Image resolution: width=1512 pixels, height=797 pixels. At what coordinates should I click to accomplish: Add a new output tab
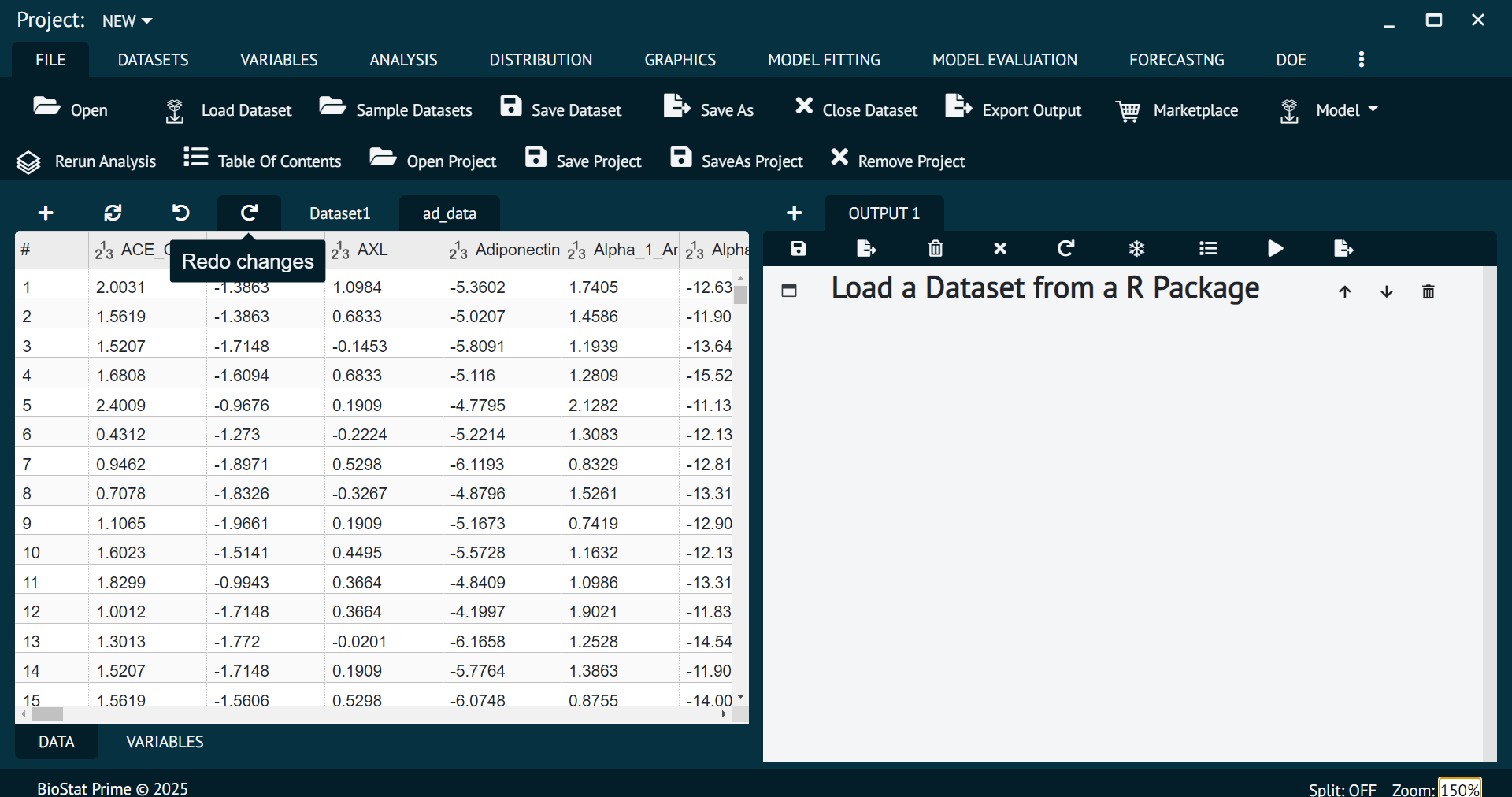[794, 213]
